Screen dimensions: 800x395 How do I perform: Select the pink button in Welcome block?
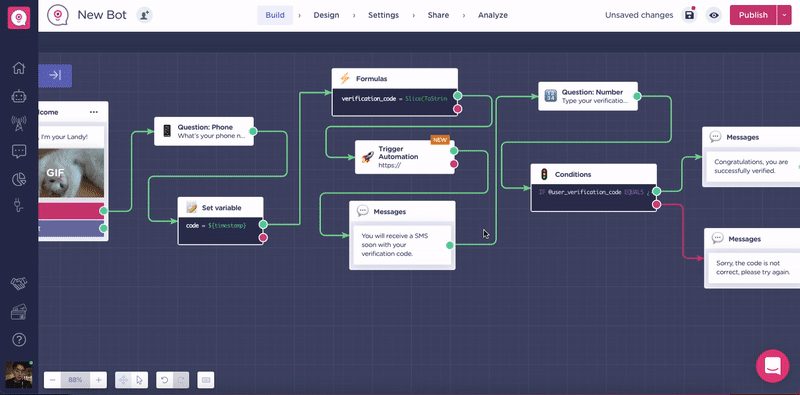(71, 211)
